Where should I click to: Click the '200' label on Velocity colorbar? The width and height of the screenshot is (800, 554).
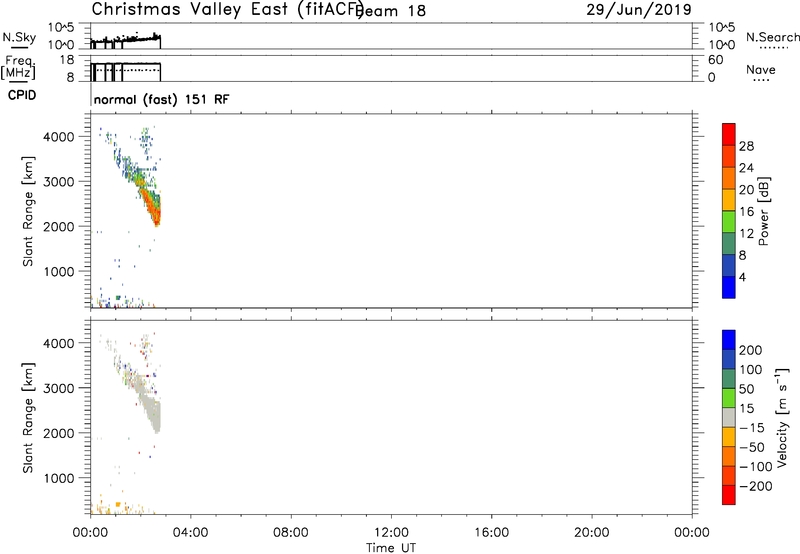751,350
